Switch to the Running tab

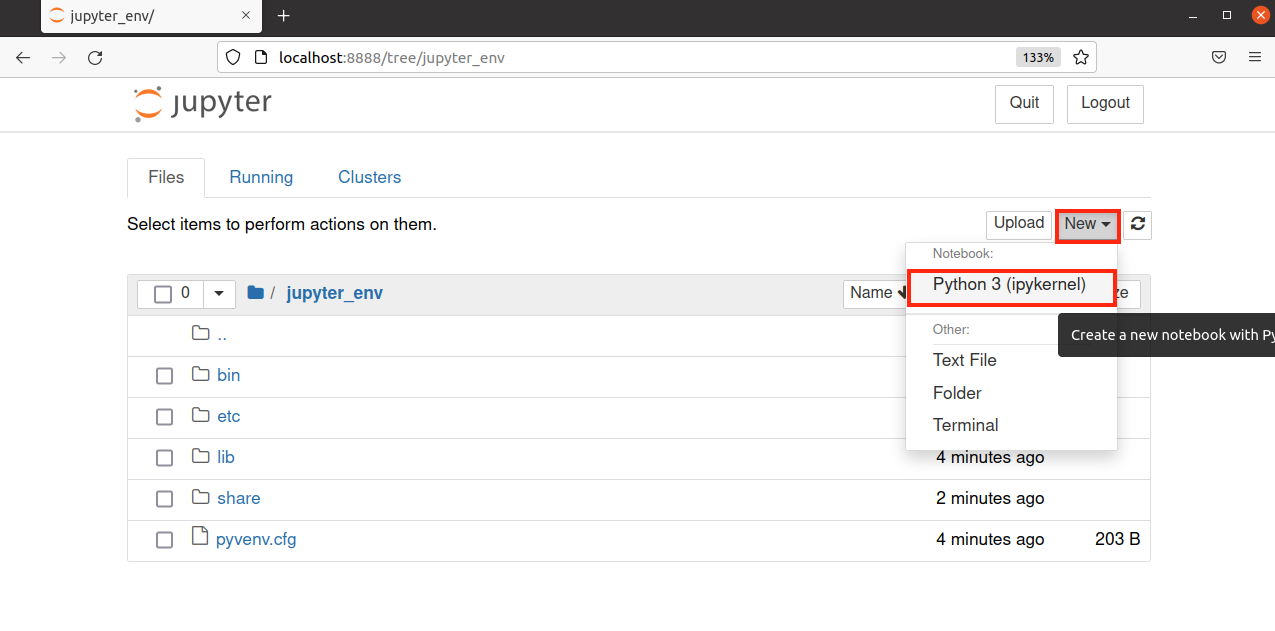pyautogui.click(x=261, y=177)
